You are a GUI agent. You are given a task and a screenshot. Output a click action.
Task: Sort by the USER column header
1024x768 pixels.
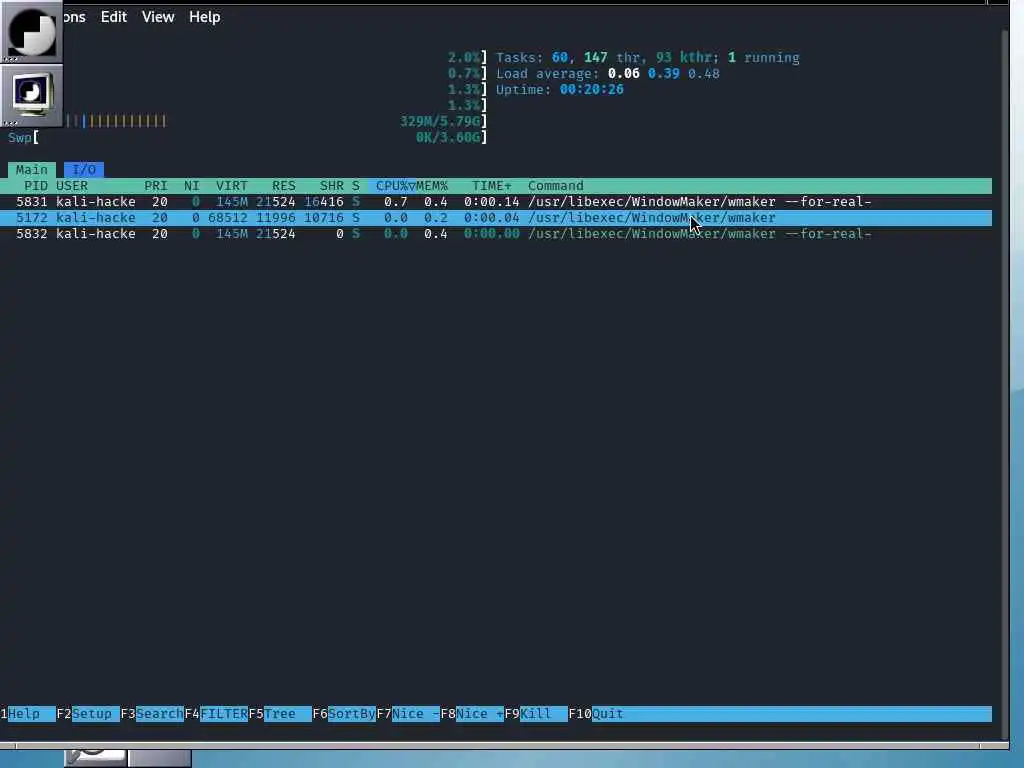(72, 186)
